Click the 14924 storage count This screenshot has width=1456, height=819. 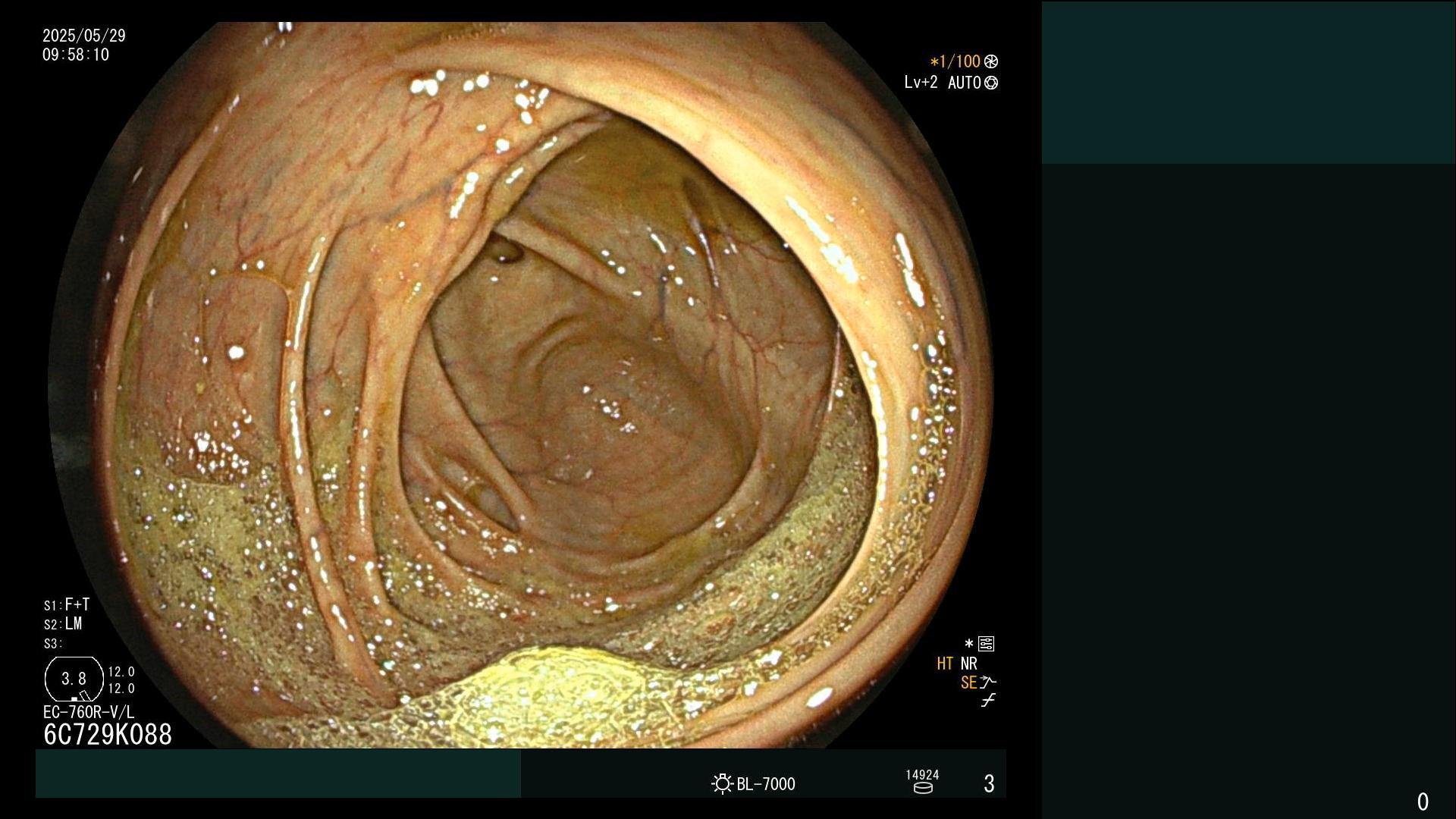point(922,774)
